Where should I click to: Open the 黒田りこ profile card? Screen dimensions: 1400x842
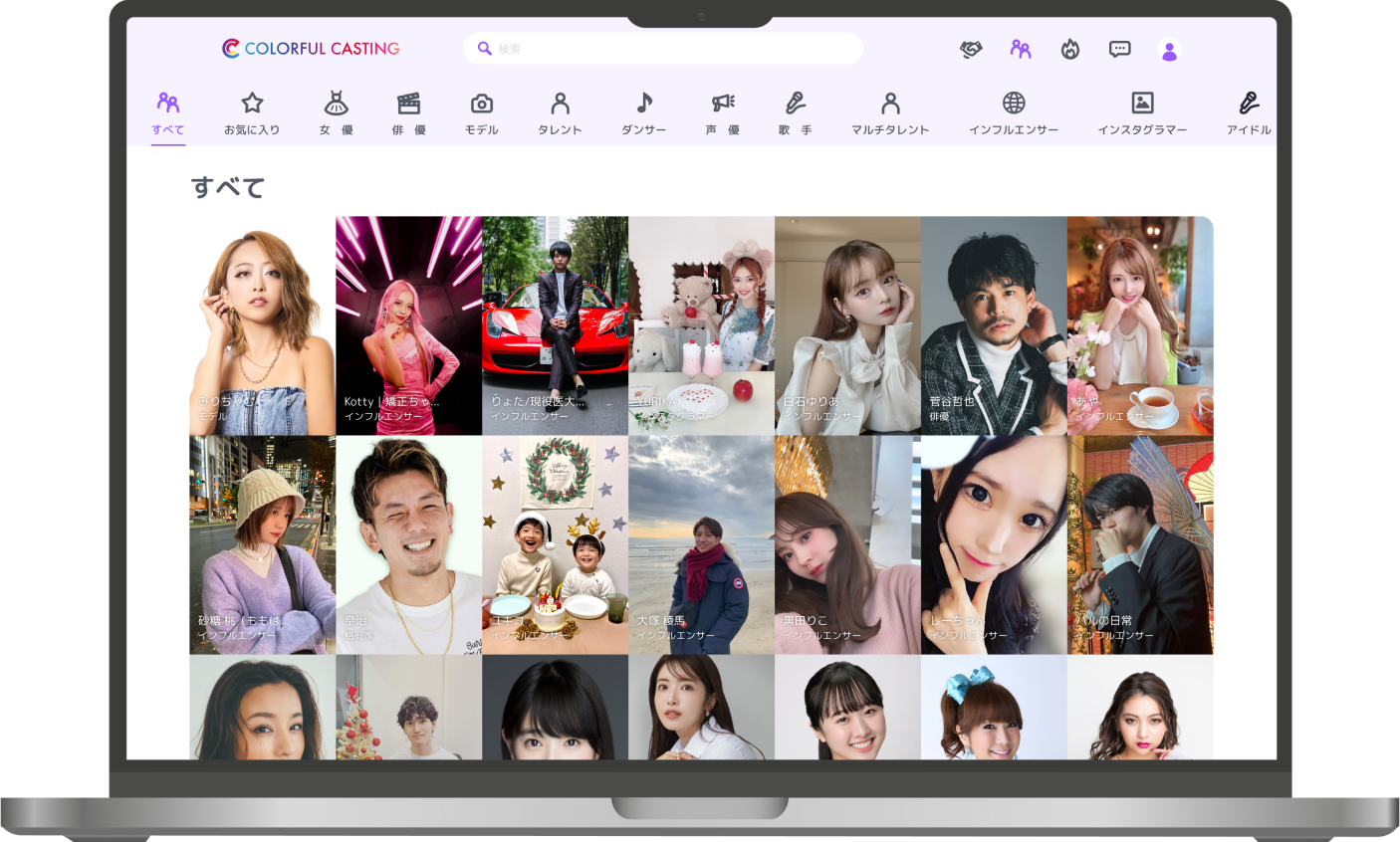point(848,544)
